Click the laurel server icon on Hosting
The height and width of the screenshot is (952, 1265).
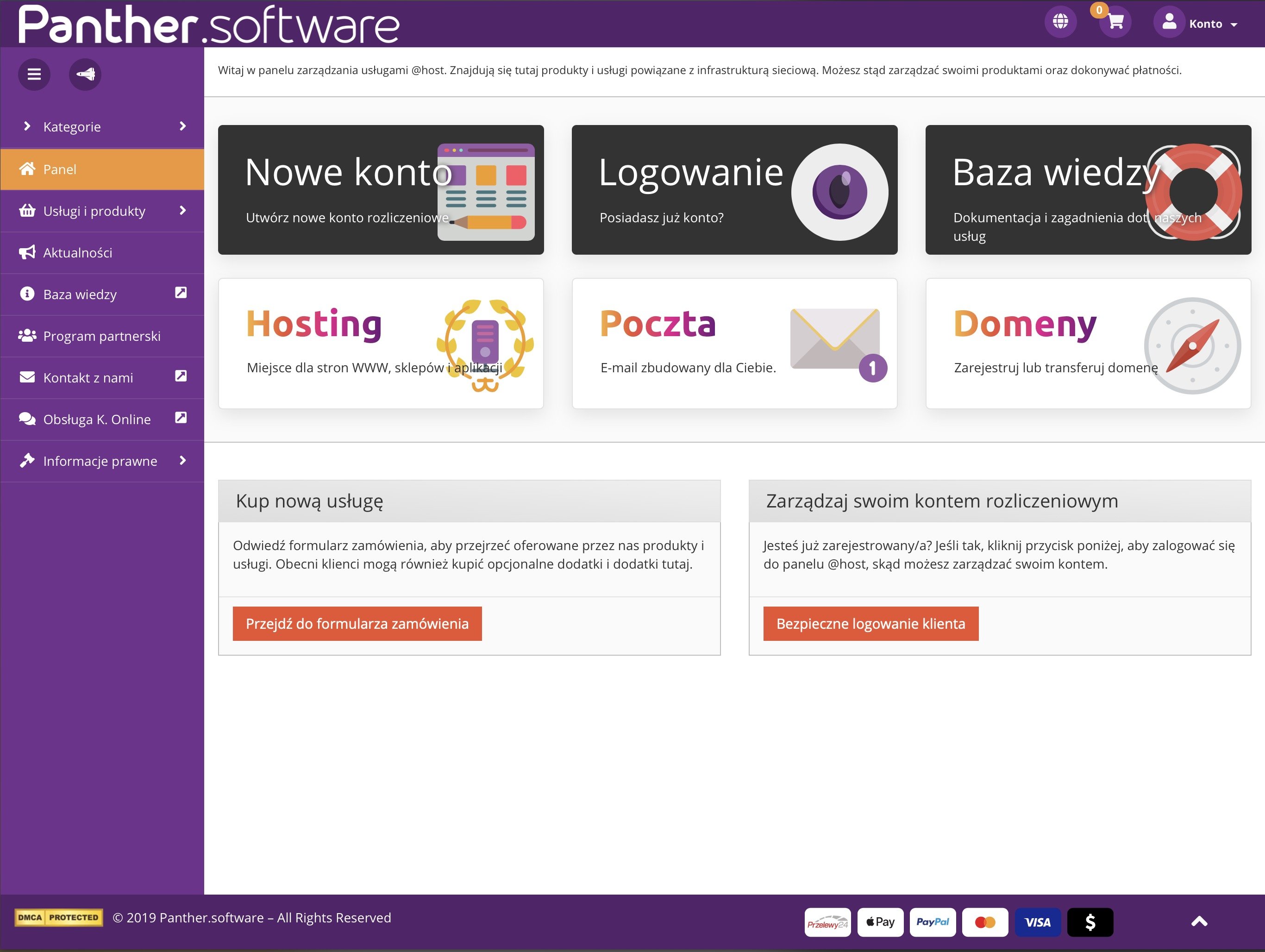[486, 345]
